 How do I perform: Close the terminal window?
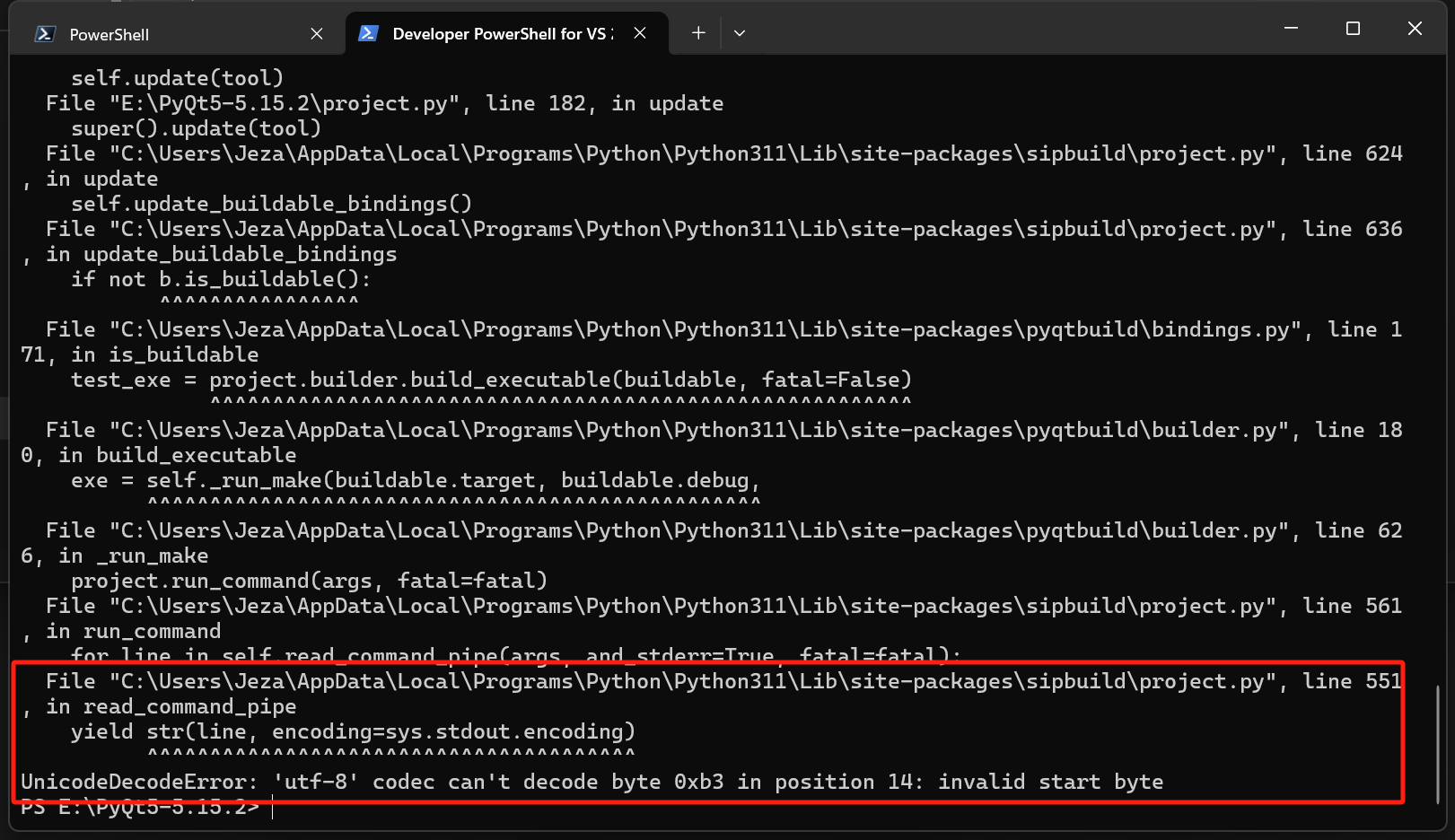(x=1415, y=29)
